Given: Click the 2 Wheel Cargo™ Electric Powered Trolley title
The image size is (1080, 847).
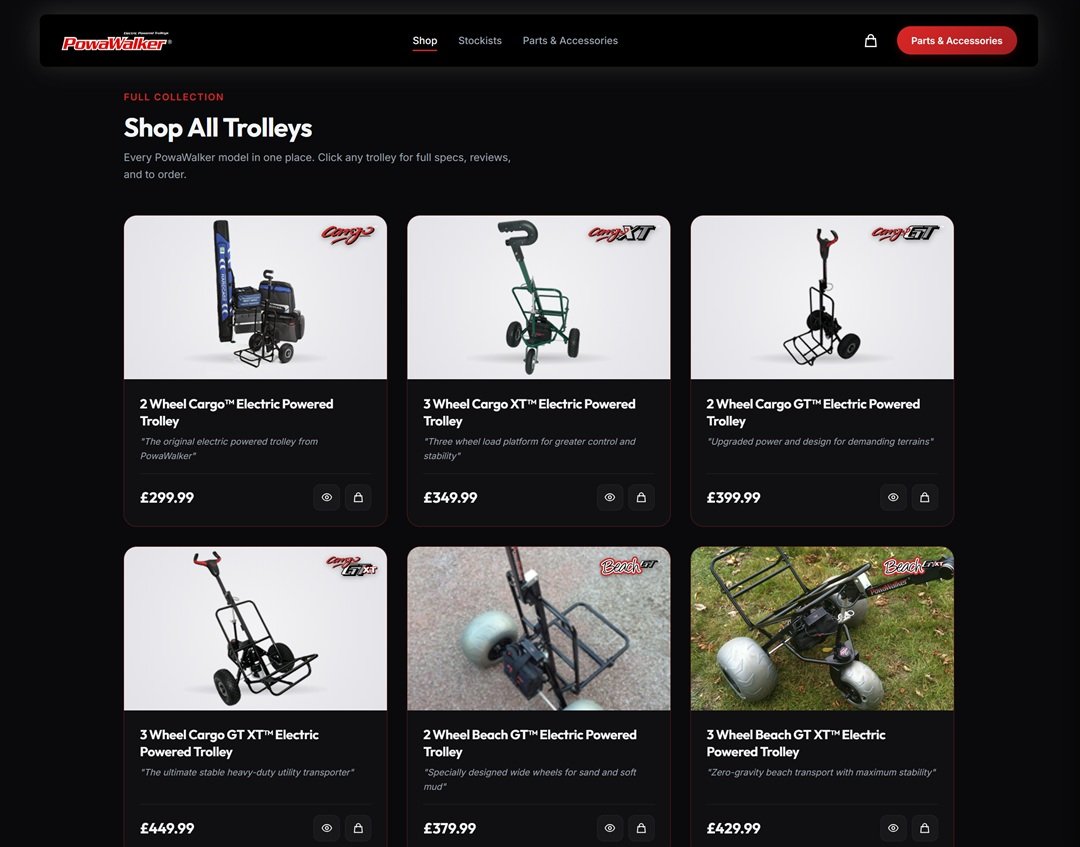Looking at the screenshot, I should [236, 412].
